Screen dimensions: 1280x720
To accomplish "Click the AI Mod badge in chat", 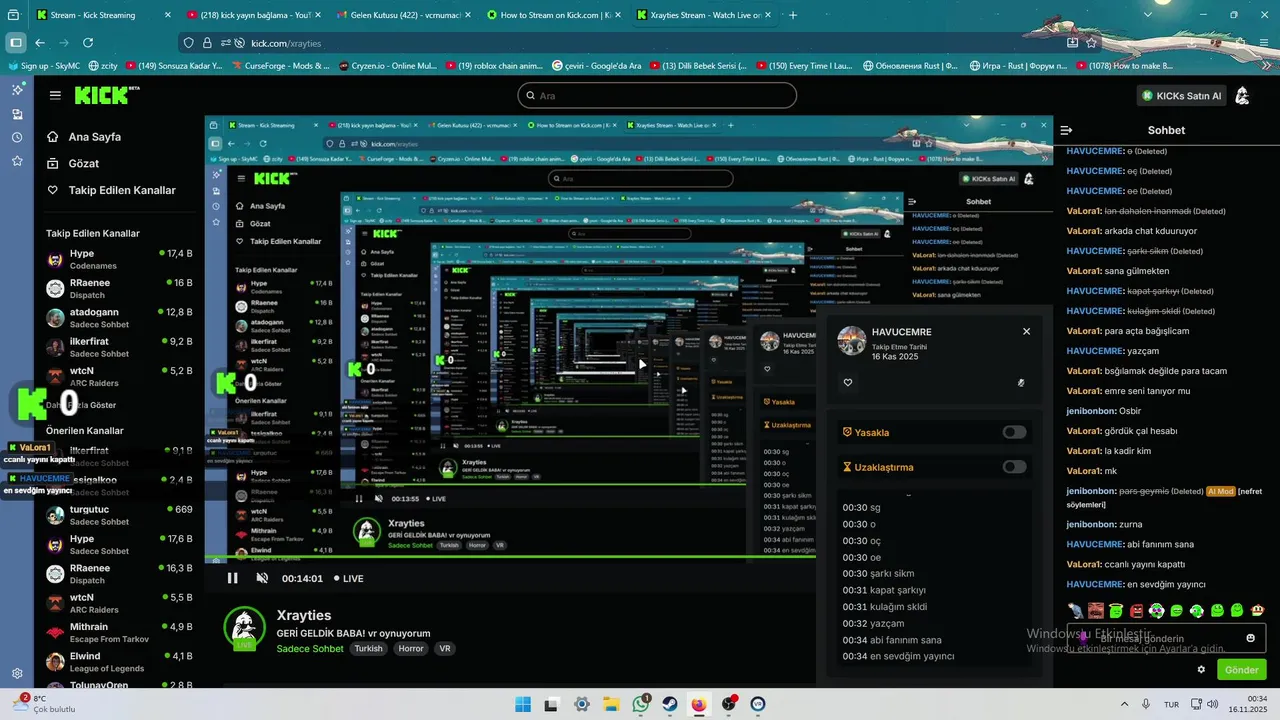I will pos(1221,491).
